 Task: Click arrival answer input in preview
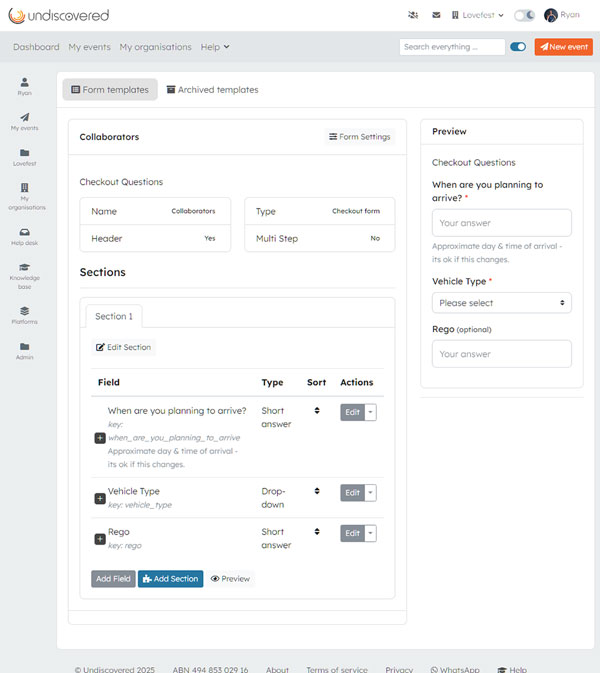[502, 223]
